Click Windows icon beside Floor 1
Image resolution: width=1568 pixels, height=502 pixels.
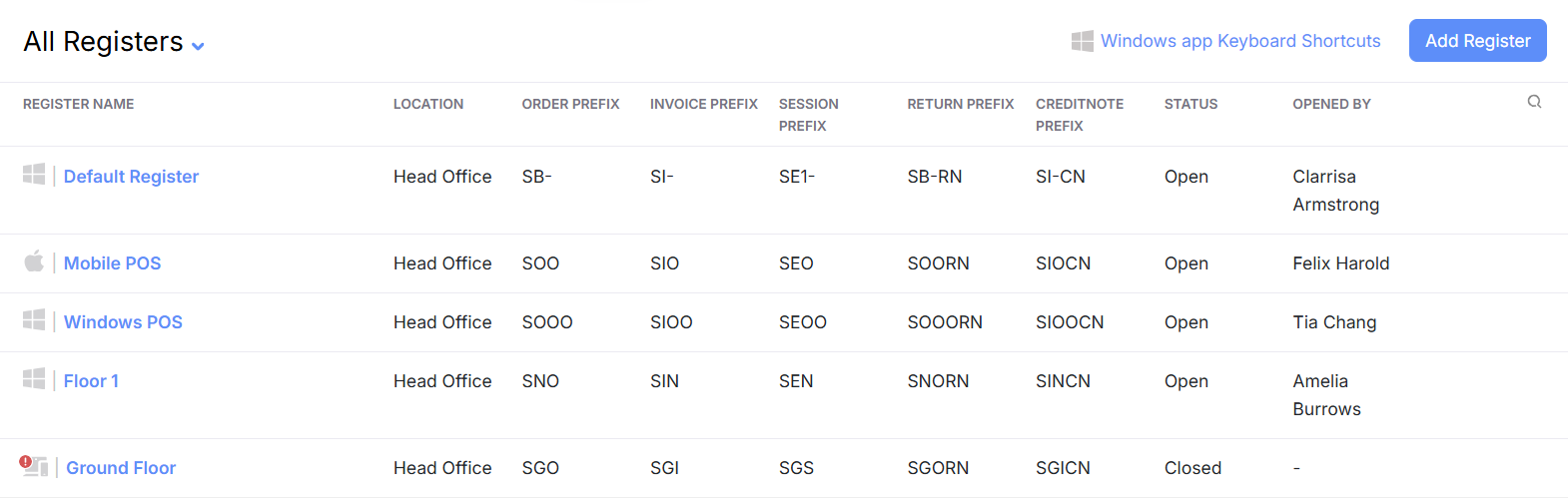pos(34,379)
